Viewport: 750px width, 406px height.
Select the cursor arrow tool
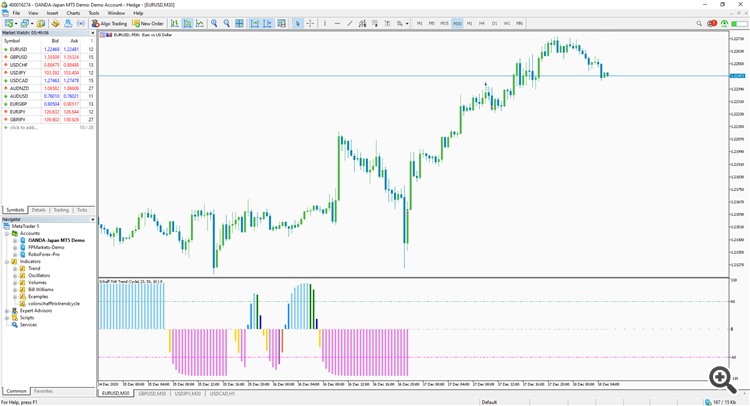pyautogui.click(x=298, y=23)
